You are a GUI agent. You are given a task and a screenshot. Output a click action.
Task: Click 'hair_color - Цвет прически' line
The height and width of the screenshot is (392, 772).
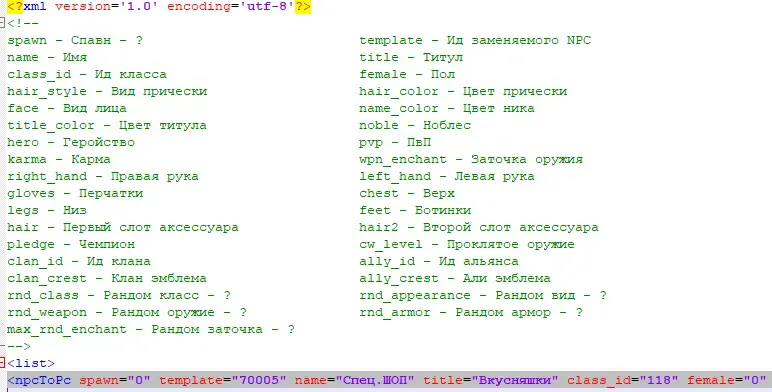463,92
